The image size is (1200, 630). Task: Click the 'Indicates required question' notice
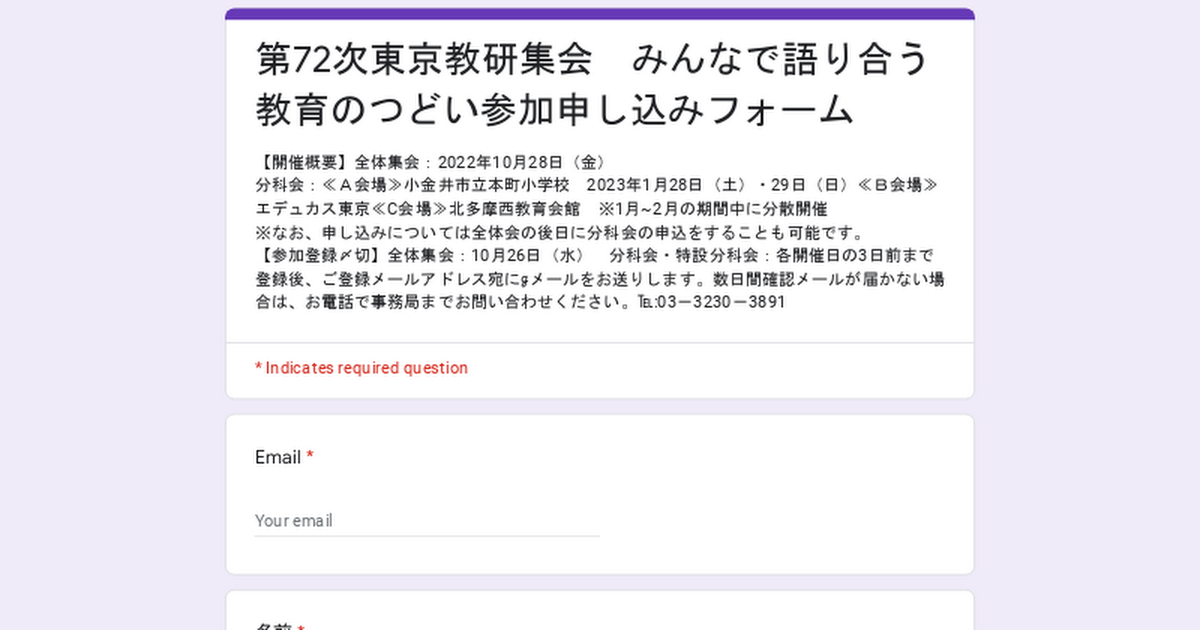tap(361, 368)
